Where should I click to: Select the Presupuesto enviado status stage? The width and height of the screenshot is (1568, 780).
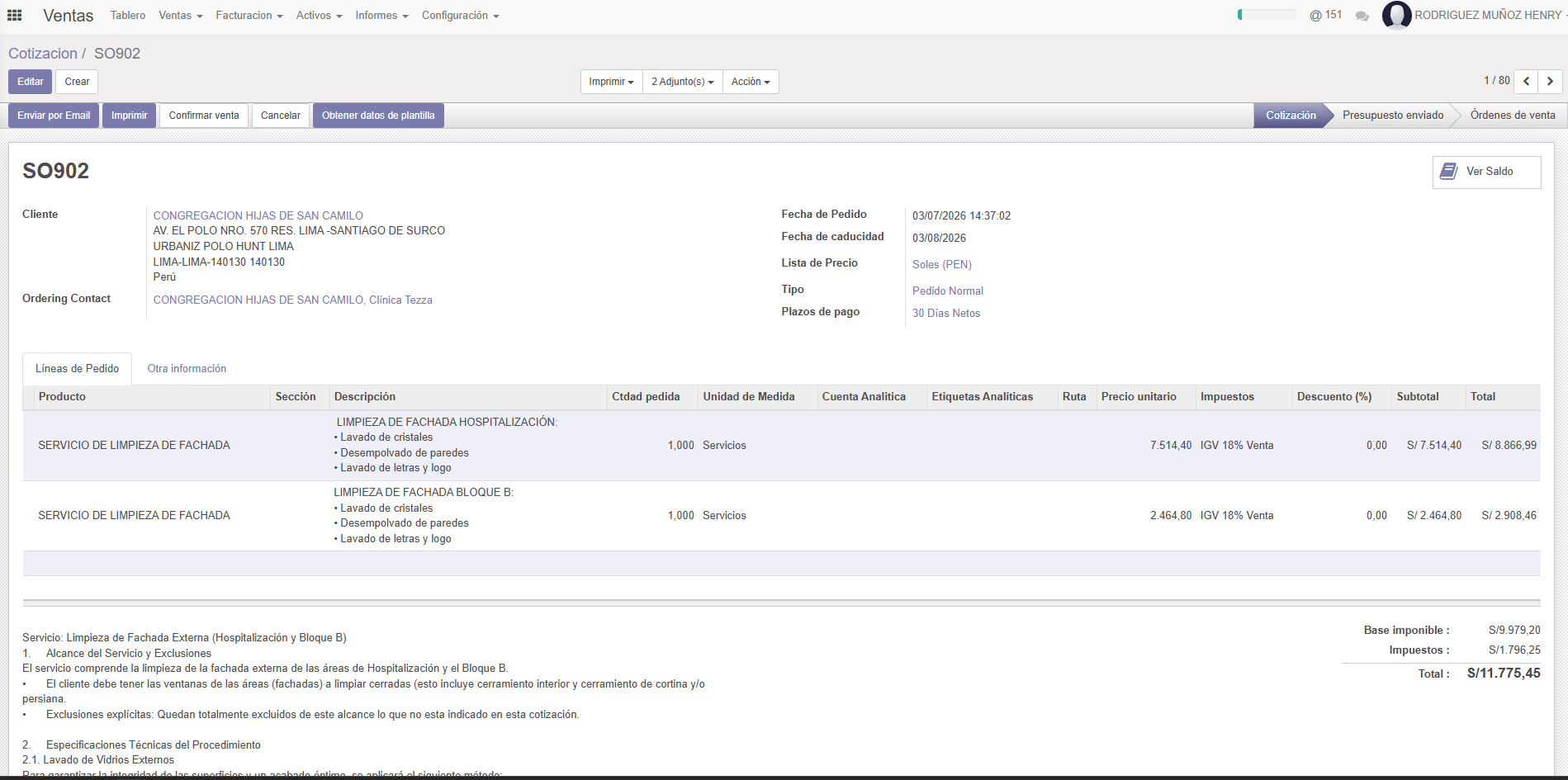tap(1393, 116)
